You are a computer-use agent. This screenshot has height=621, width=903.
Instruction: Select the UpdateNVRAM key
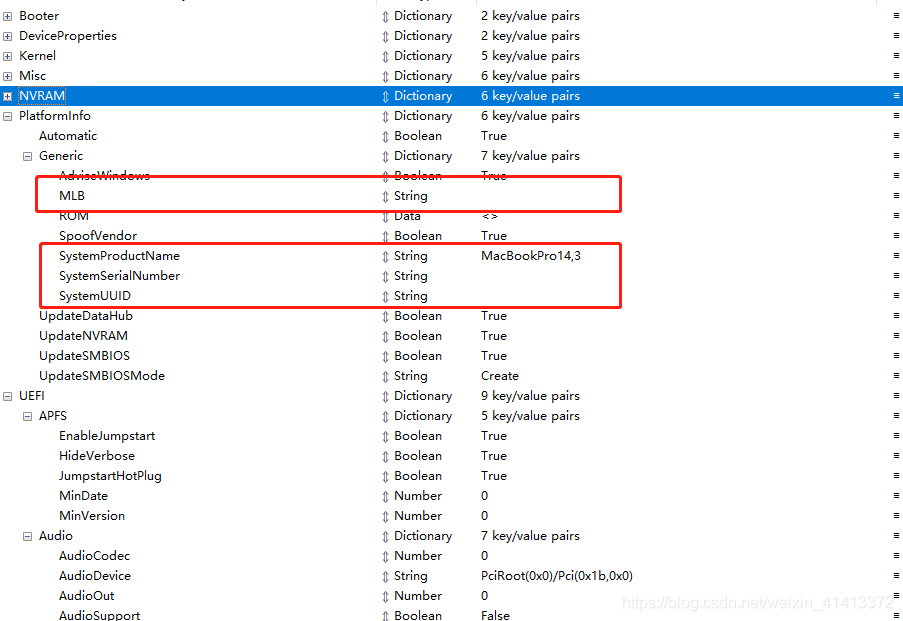(x=84, y=336)
